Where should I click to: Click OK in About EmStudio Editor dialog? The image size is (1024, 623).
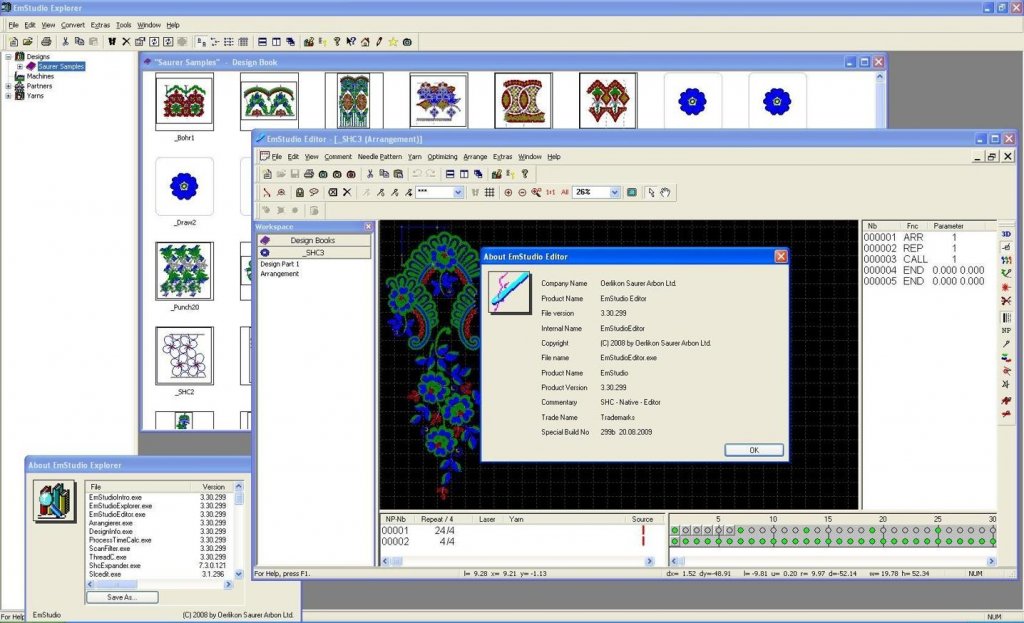754,450
